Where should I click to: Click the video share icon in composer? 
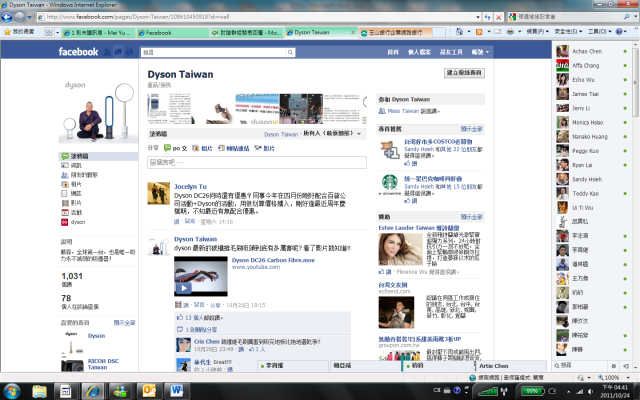[x=258, y=148]
